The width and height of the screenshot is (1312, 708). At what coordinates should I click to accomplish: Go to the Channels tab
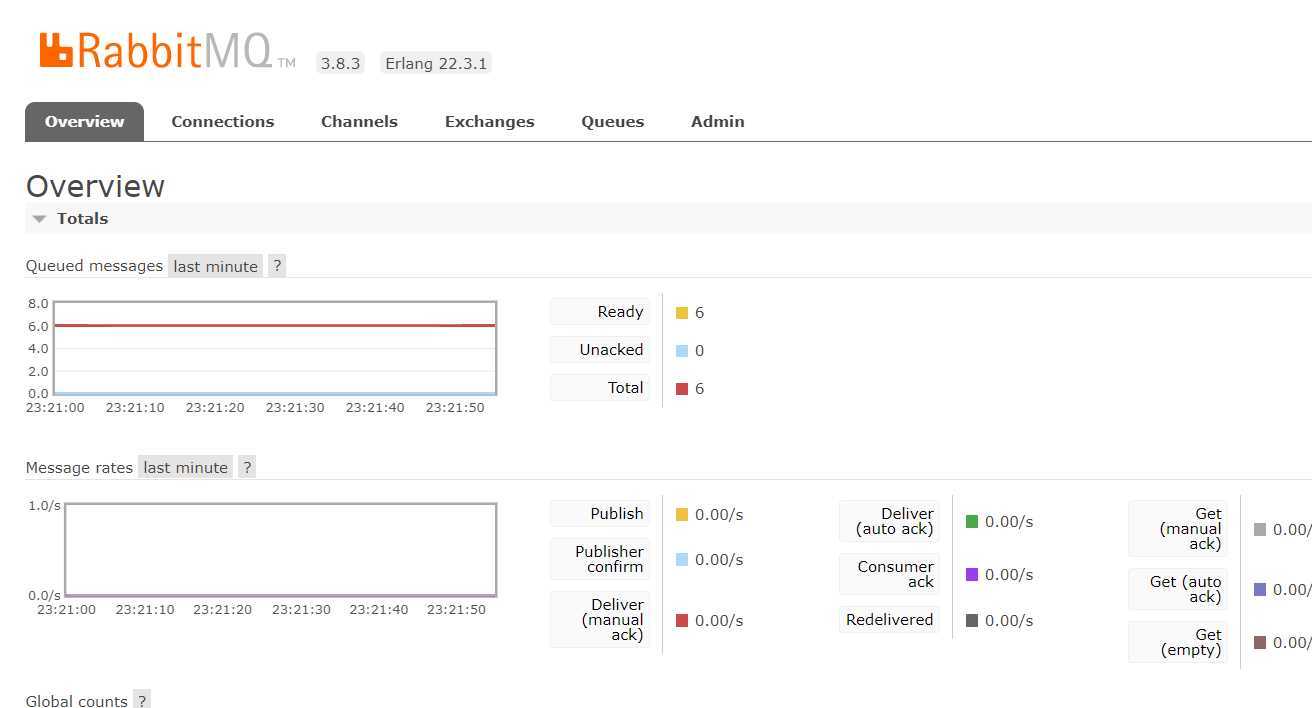(359, 122)
